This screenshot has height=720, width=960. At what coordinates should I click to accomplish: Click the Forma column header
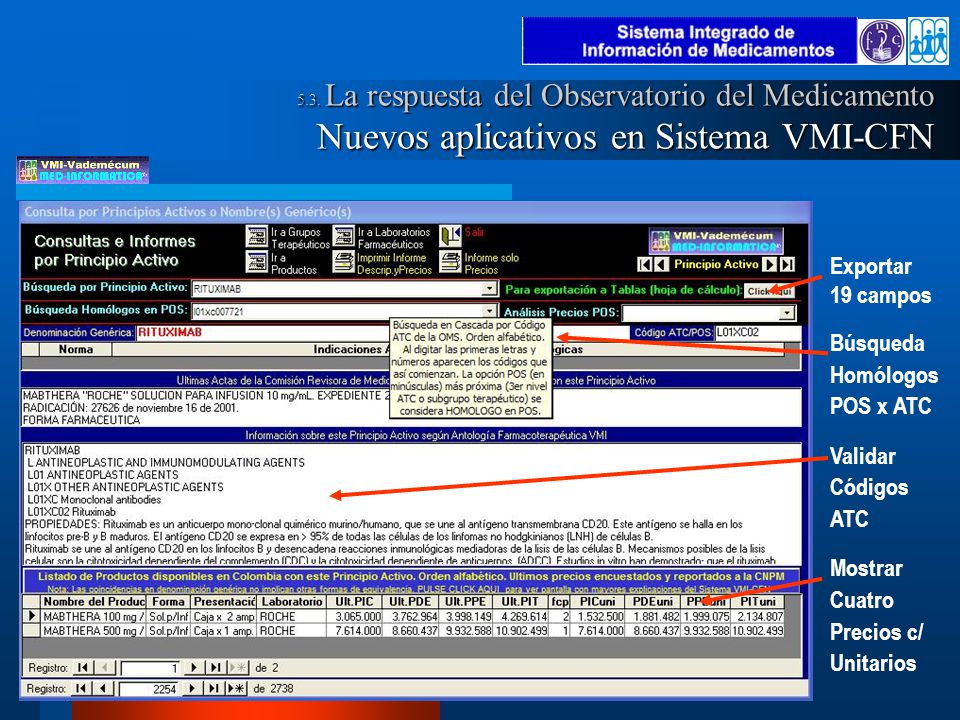click(x=168, y=602)
